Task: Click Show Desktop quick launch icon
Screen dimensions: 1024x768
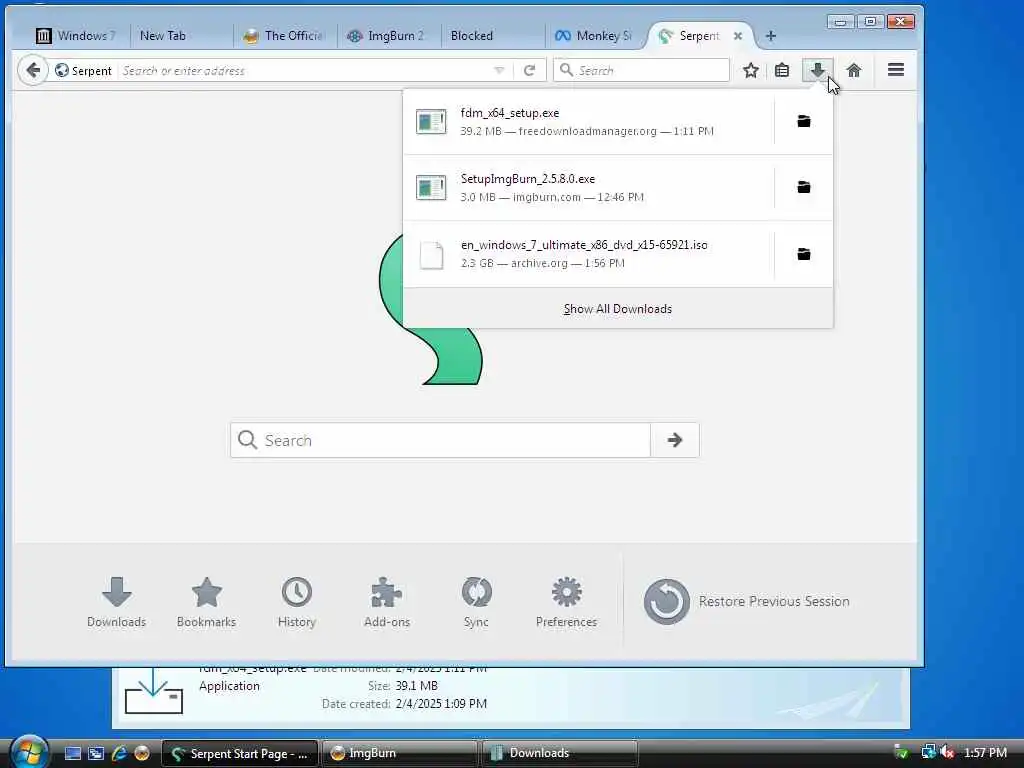Action: pos(72,753)
